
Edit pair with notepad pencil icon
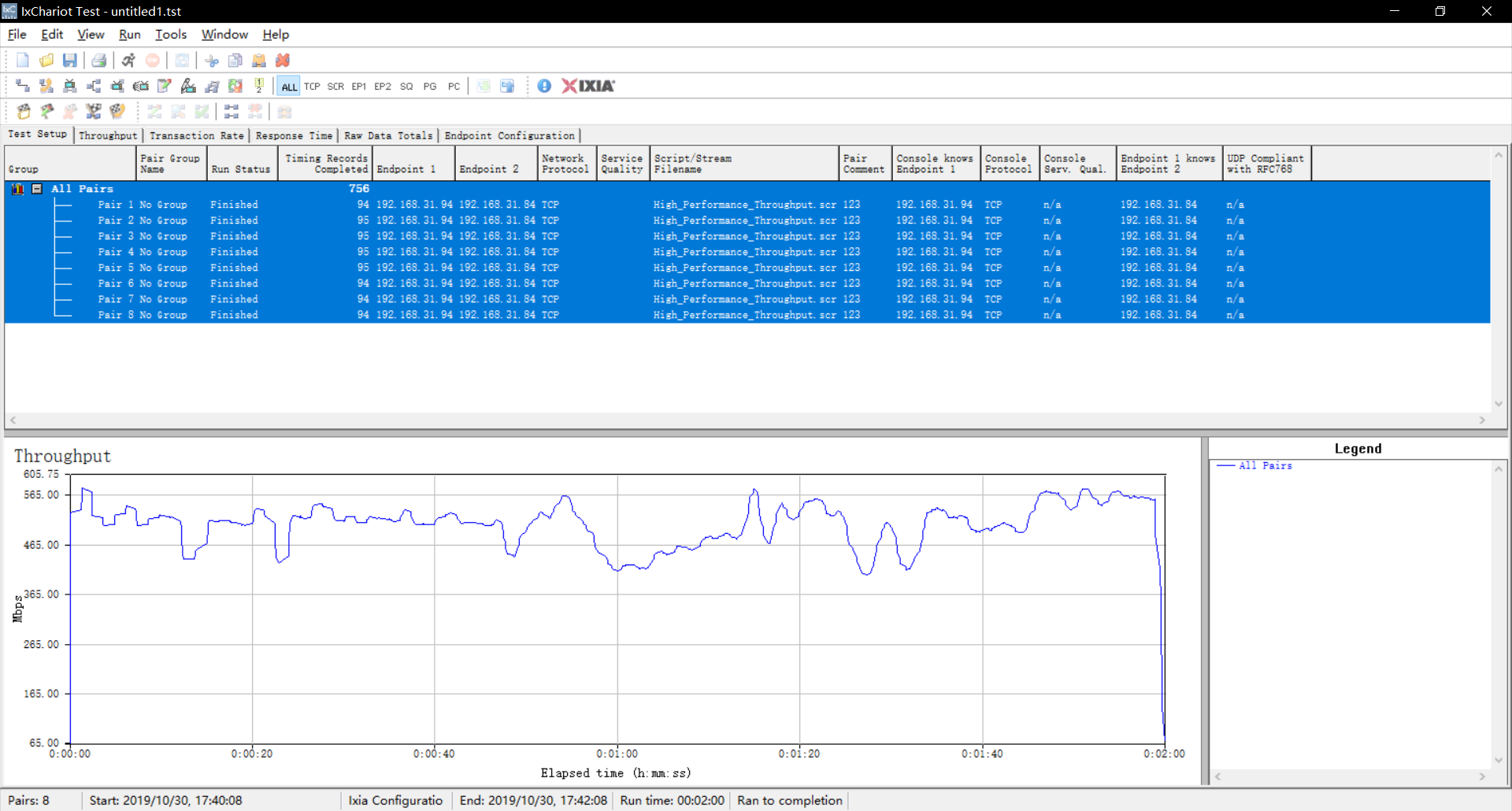tap(164, 86)
